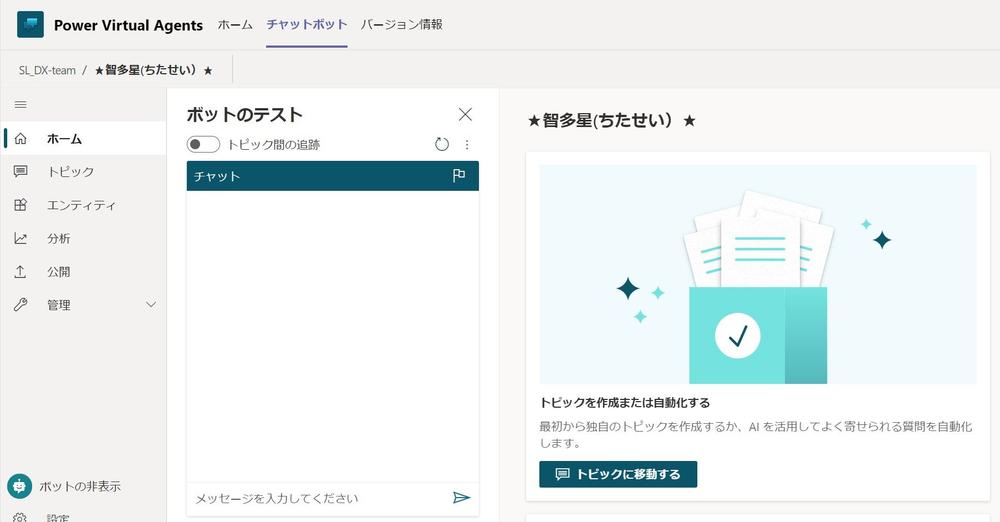Click the ボットのテスト panel title
The height and width of the screenshot is (522, 1000).
click(x=244, y=115)
